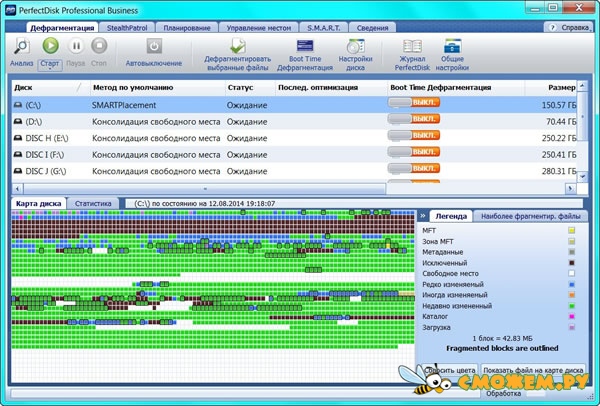
Task: Select the DISC I (F:\) drive
Action: [294, 155]
